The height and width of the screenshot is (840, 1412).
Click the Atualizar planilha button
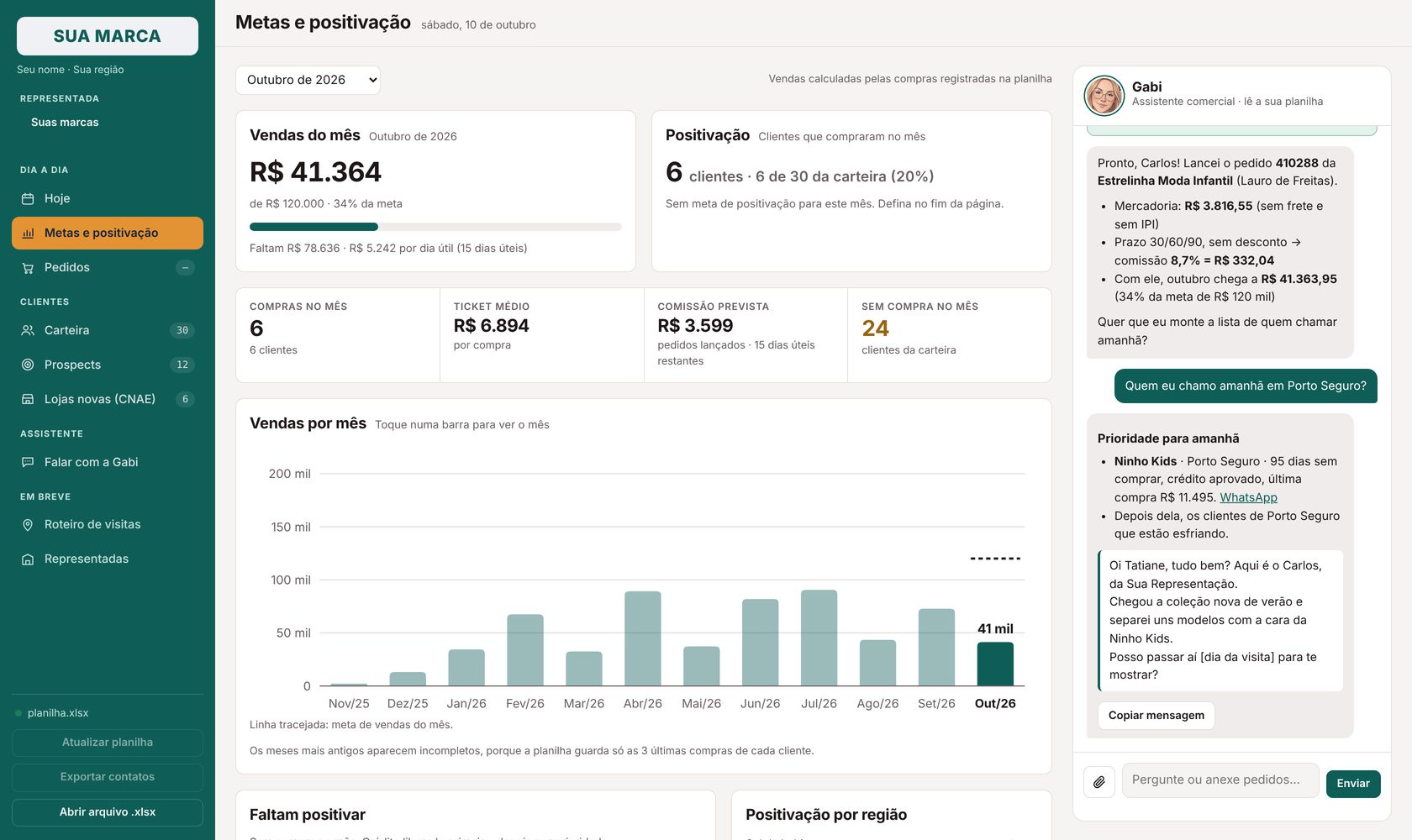click(108, 743)
